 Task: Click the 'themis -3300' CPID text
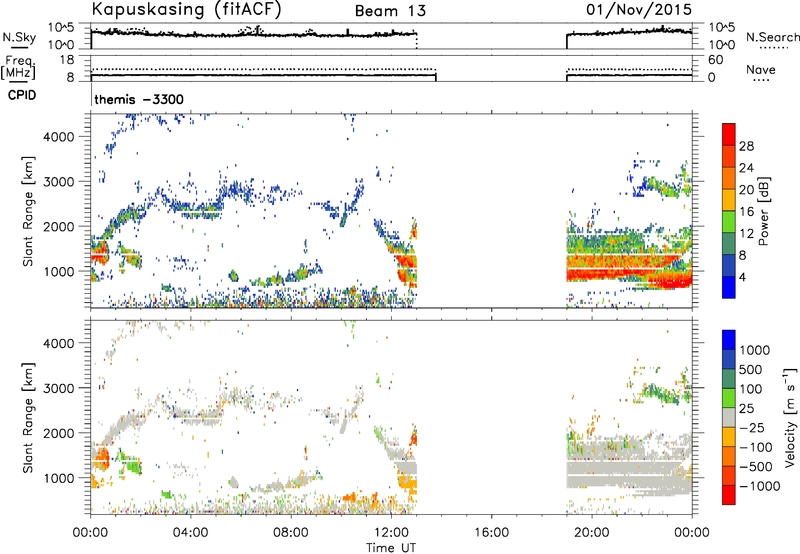pyautogui.click(x=139, y=99)
